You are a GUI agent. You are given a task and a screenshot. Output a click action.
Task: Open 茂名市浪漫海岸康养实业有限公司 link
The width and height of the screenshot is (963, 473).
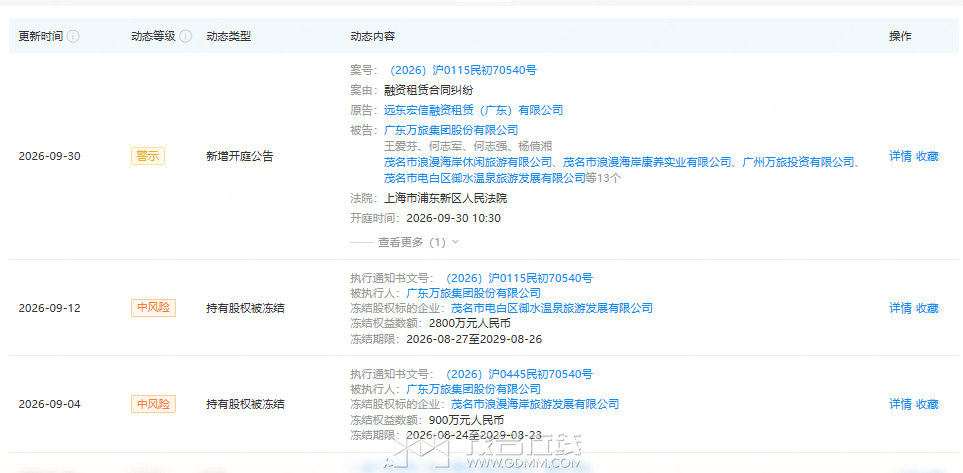[x=647, y=162]
